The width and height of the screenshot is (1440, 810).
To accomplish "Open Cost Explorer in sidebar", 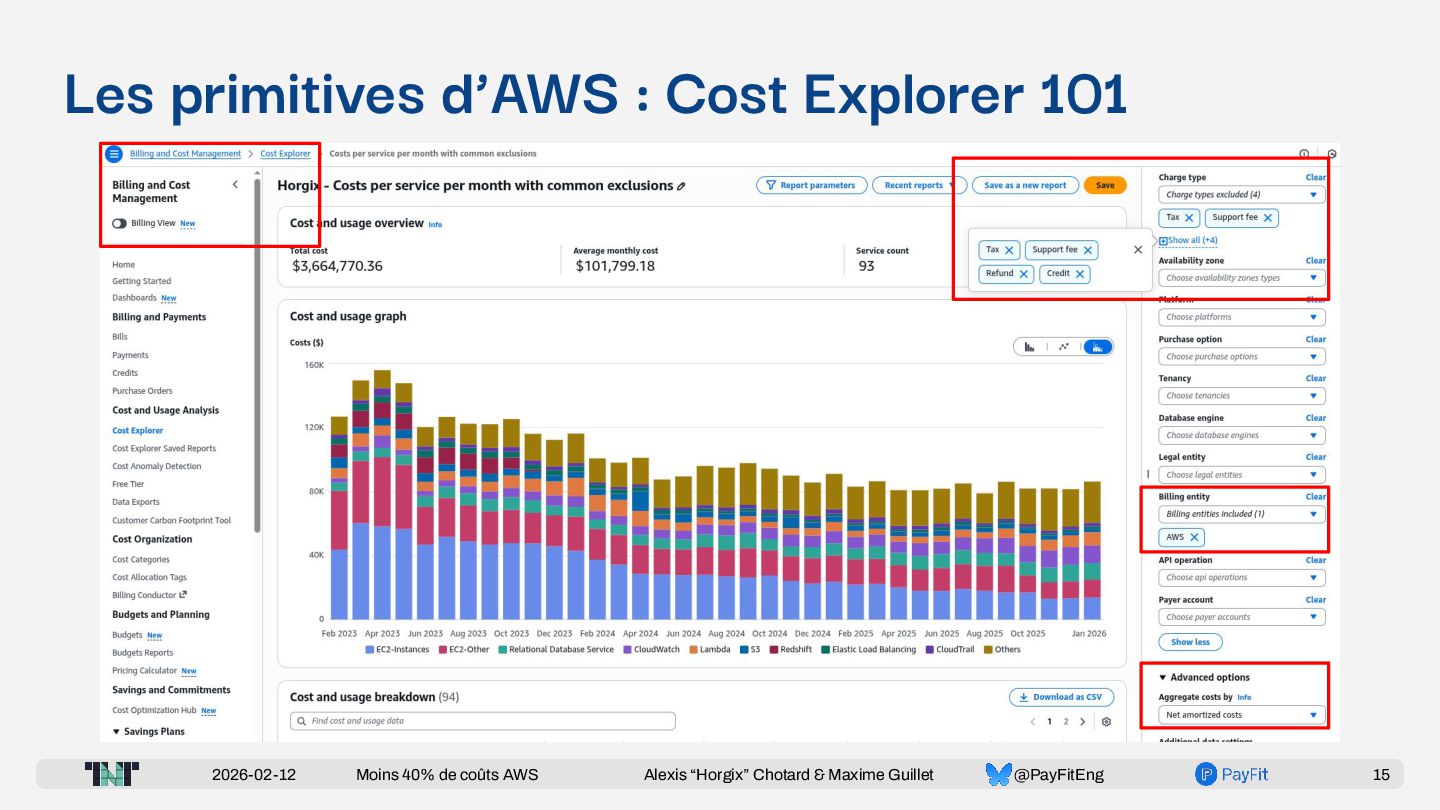I will coord(138,431).
